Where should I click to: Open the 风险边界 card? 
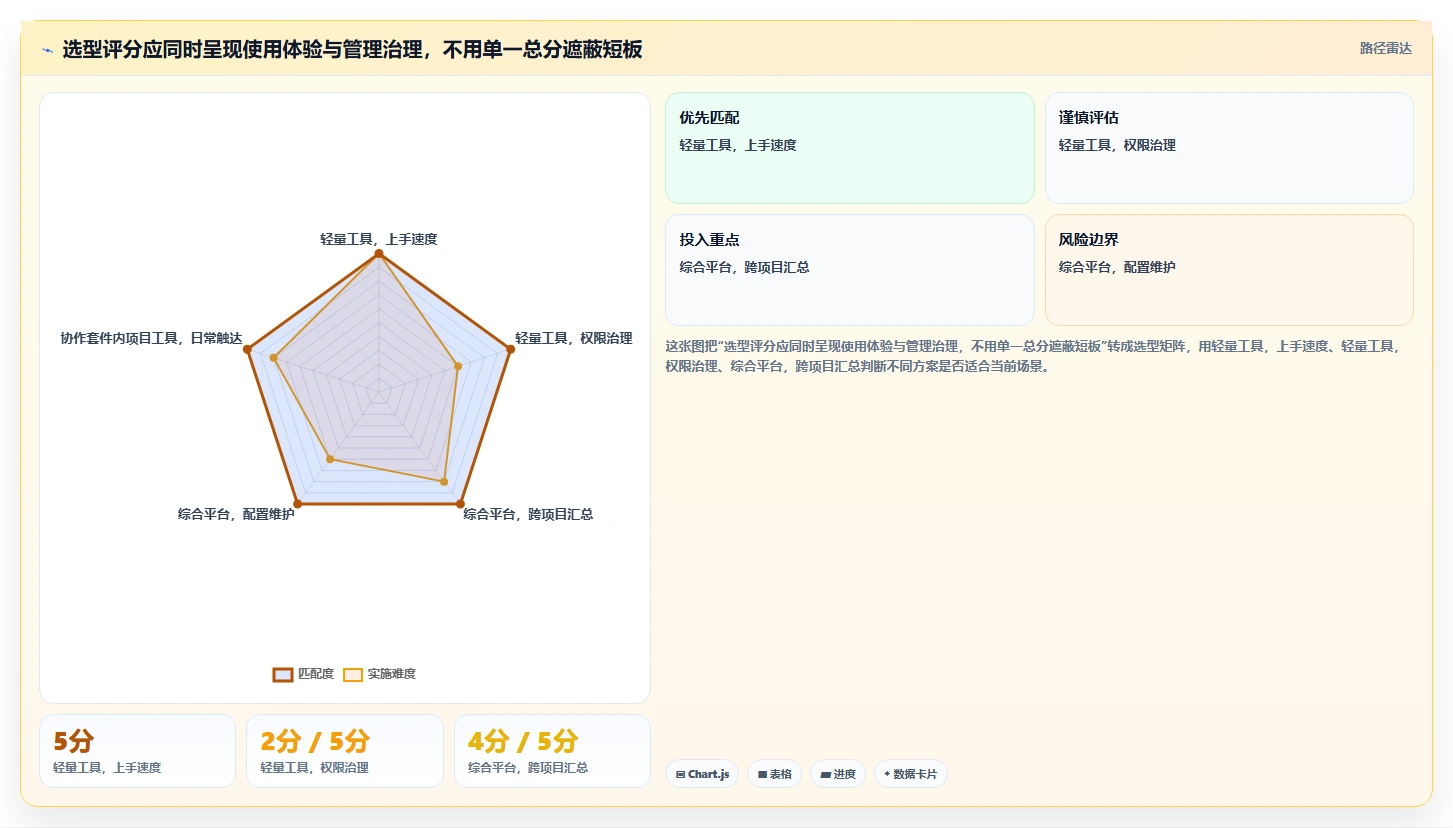click(1229, 270)
